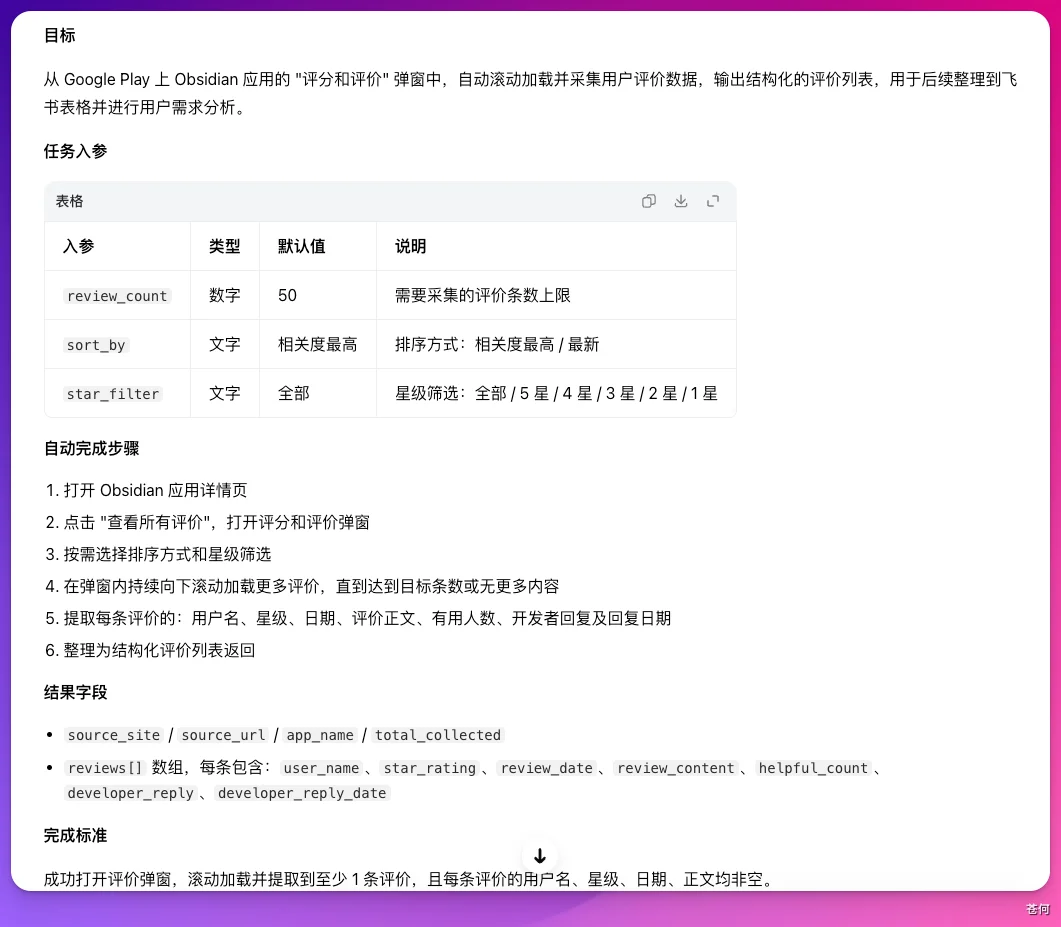The image size is (1061, 927).
Task: Expand the table to fullscreen view
Action: point(713,201)
